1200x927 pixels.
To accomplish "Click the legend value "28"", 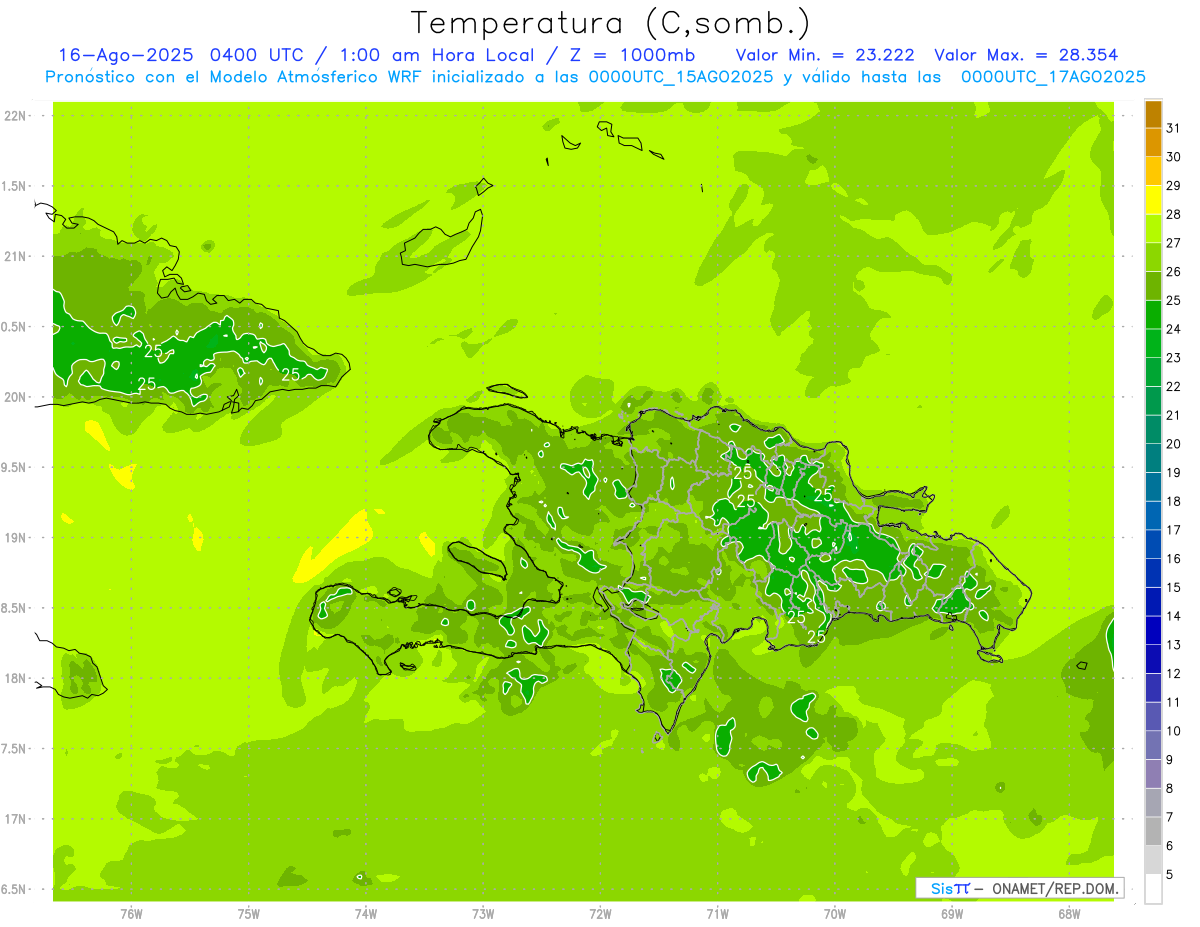I will [x=1173, y=214].
